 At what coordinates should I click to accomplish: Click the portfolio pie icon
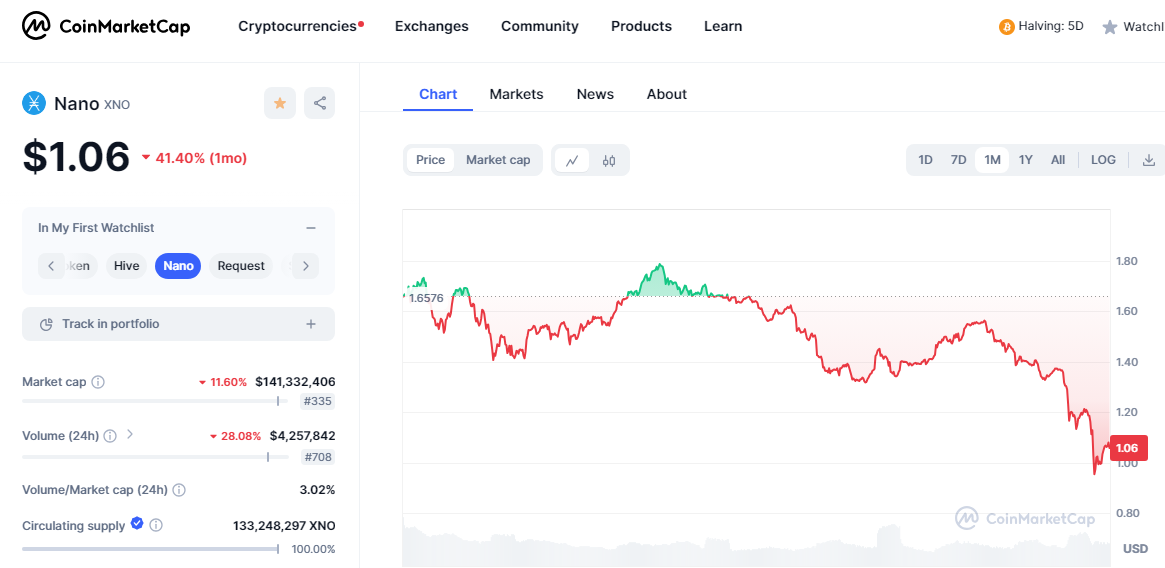point(46,324)
